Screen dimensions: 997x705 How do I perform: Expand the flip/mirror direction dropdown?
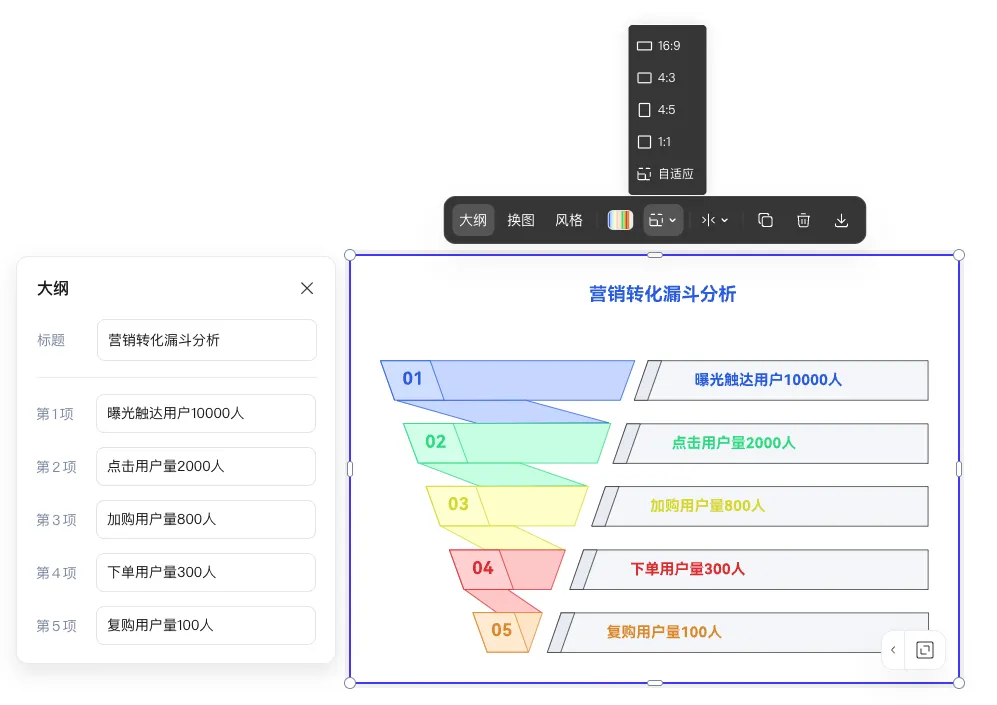[715, 220]
